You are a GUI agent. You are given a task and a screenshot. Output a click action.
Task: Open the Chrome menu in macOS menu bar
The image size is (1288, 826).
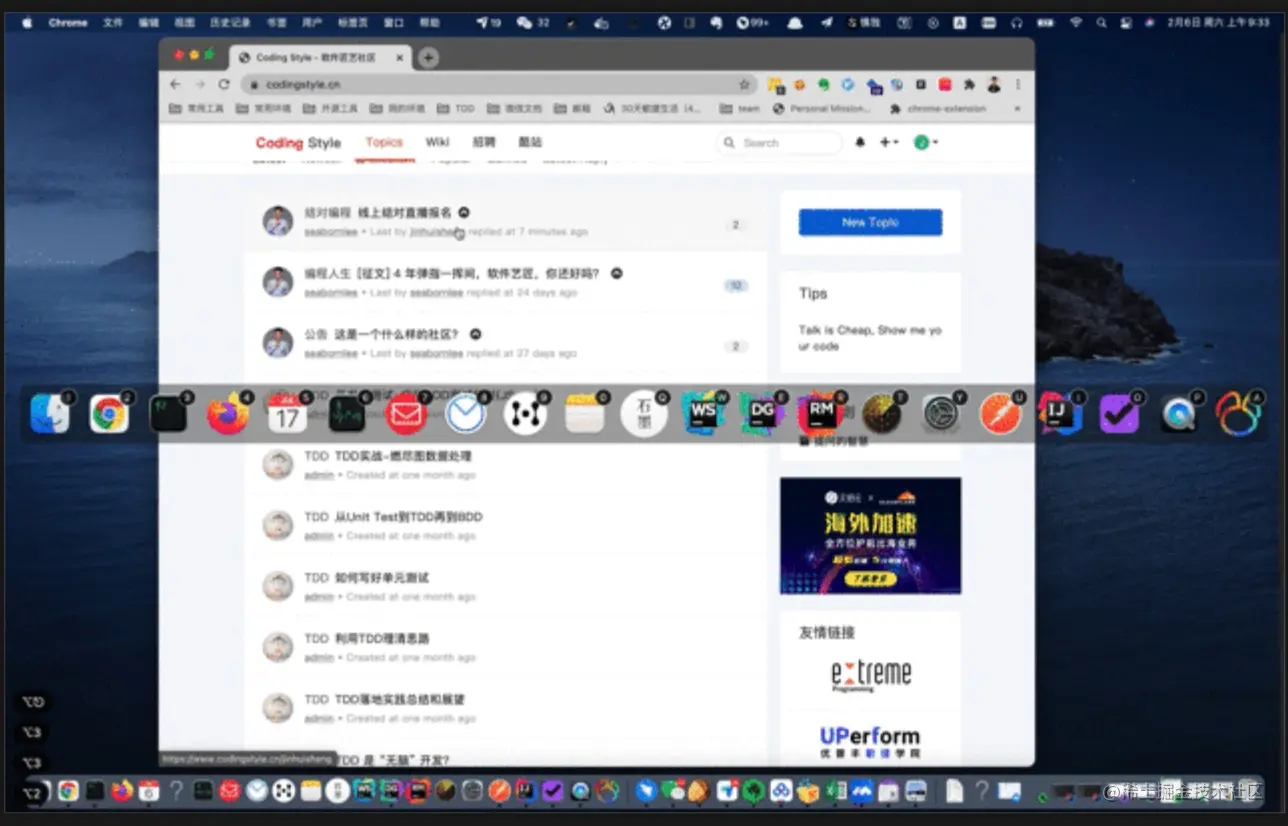[x=68, y=22]
